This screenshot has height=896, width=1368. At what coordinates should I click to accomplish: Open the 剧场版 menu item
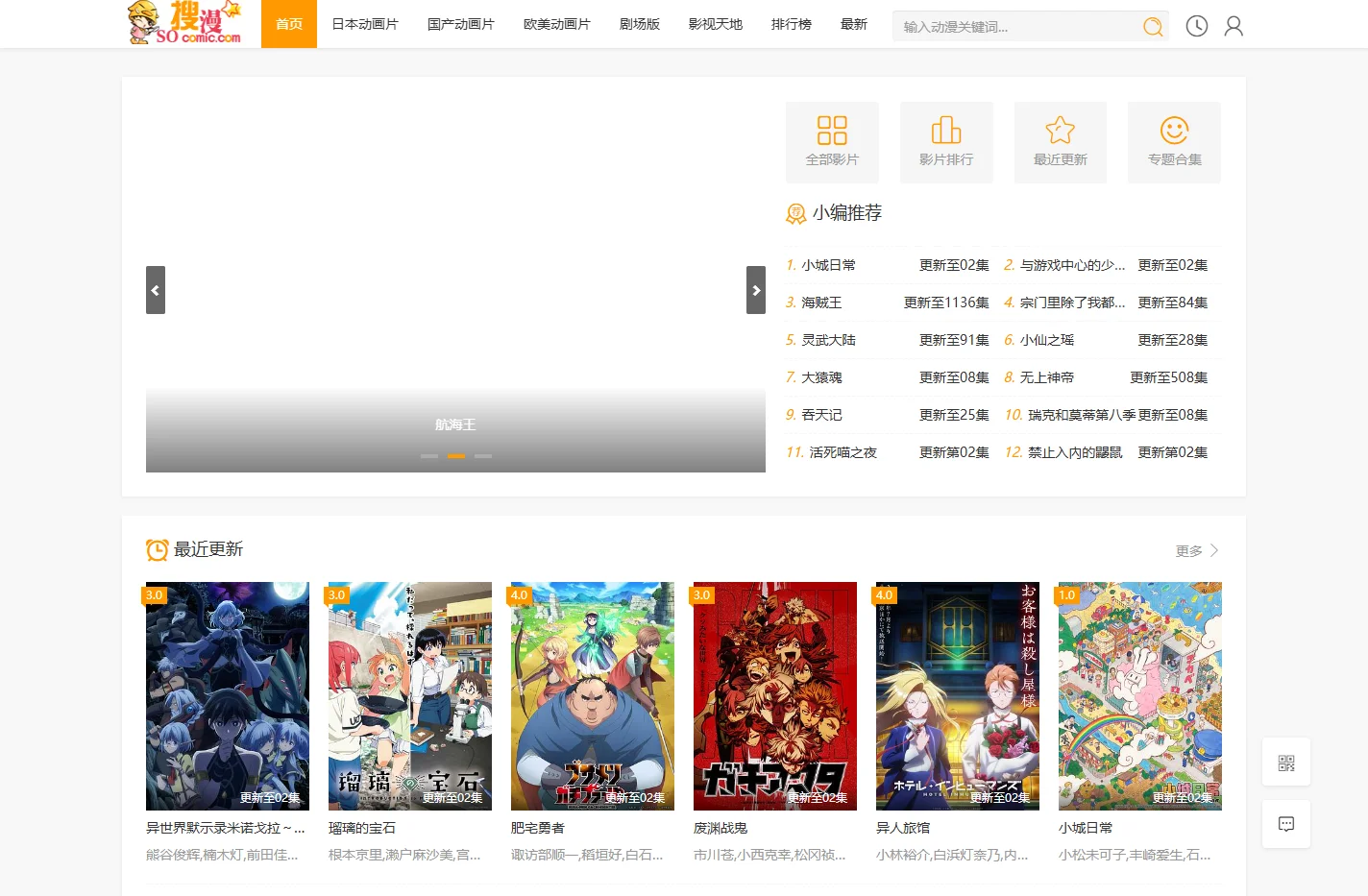(x=640, y=24)
